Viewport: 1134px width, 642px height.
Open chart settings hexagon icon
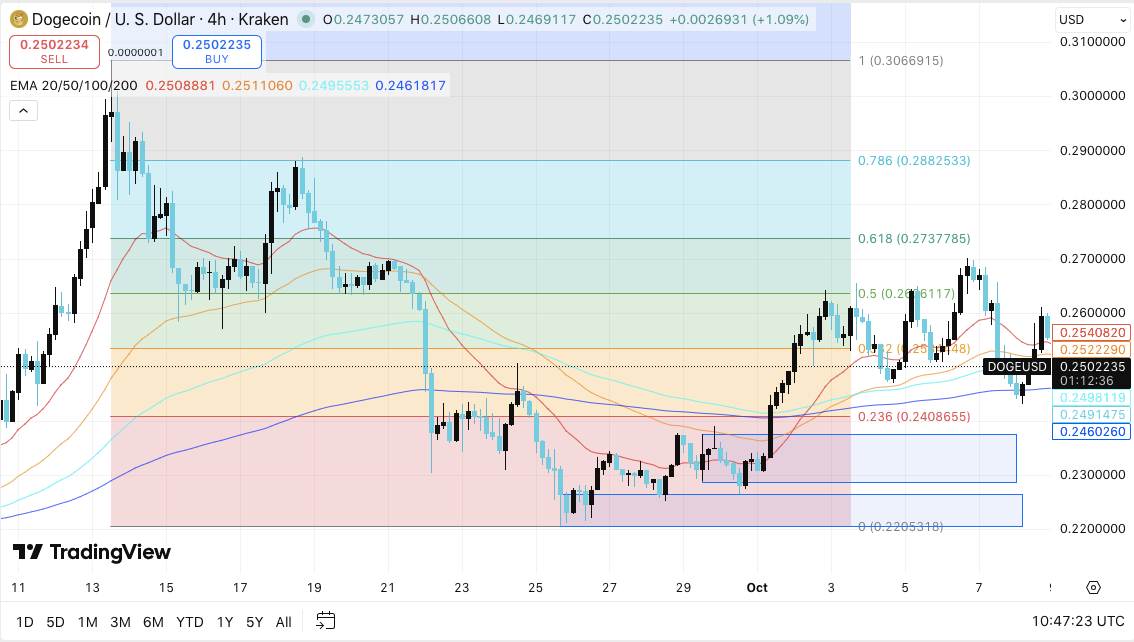point(1093,587)
